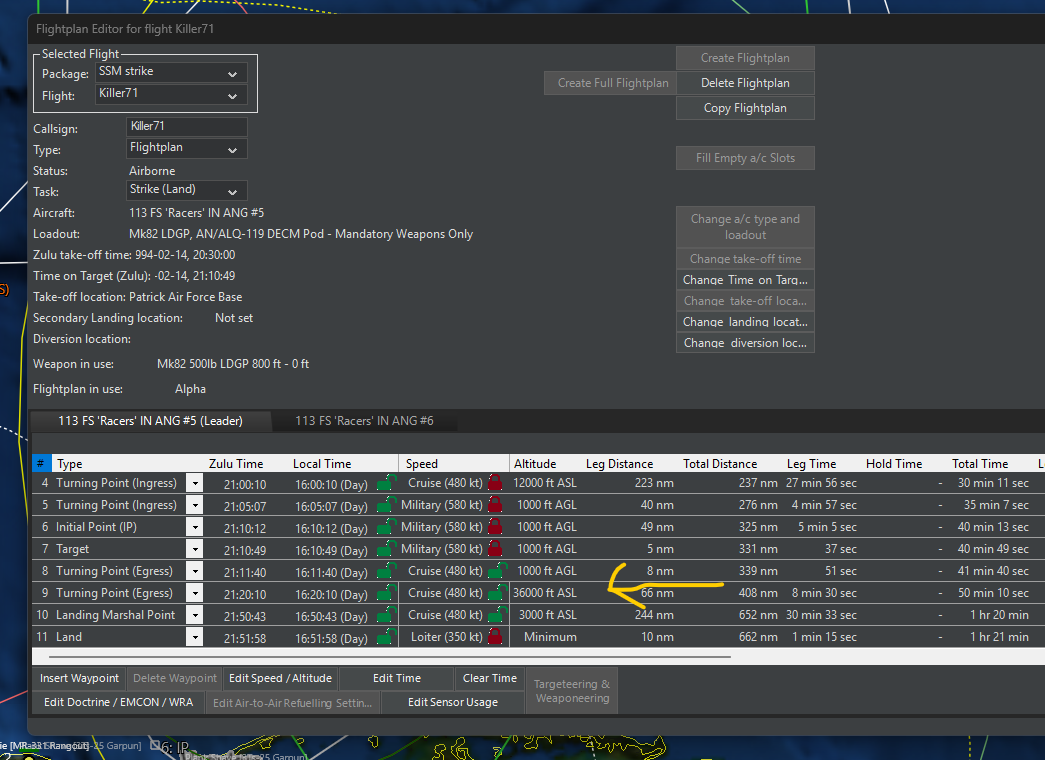
Task: Open the Flight dropdown showing Killer71
Action: tap(172, 94)
